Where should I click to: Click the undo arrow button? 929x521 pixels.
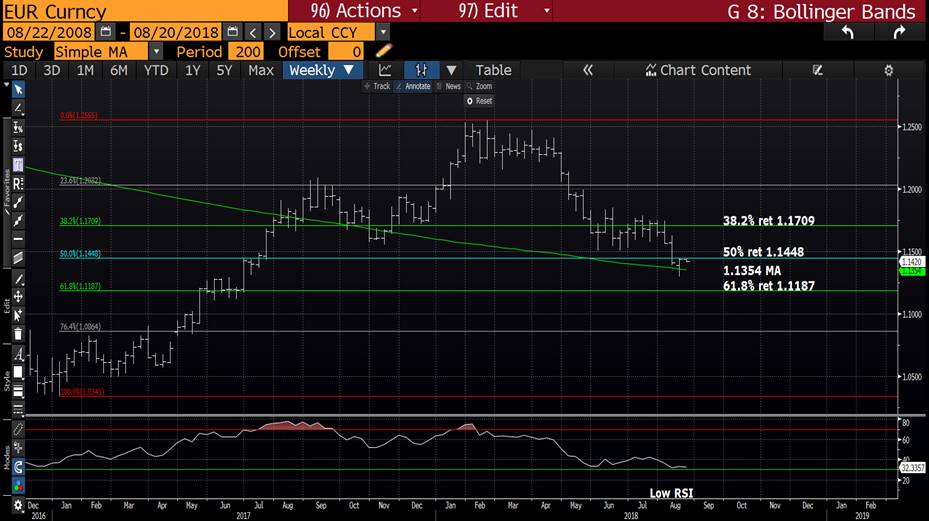tap(848, 32)
